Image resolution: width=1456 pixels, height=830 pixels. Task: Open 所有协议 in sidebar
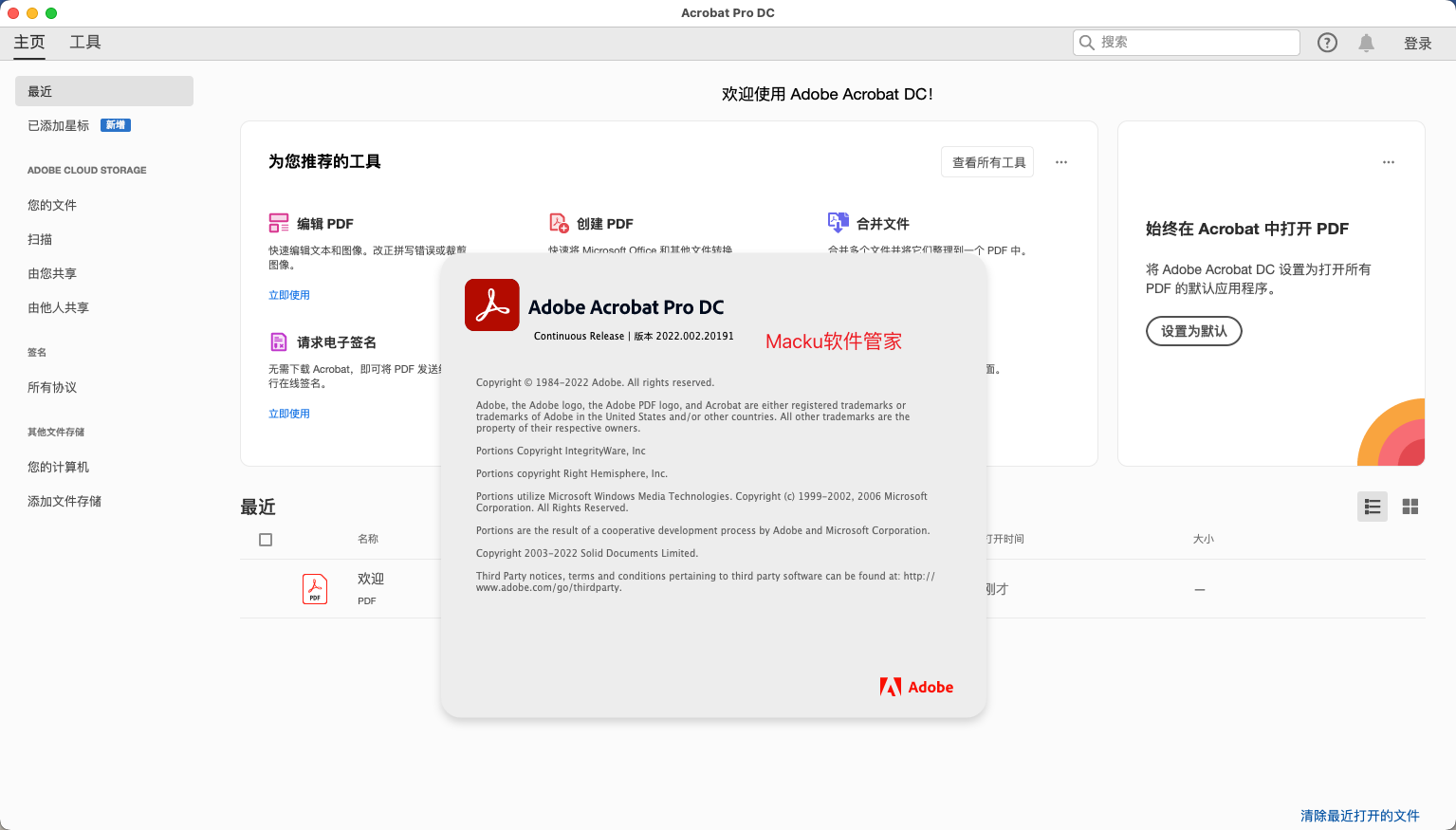tap(52, 387)
